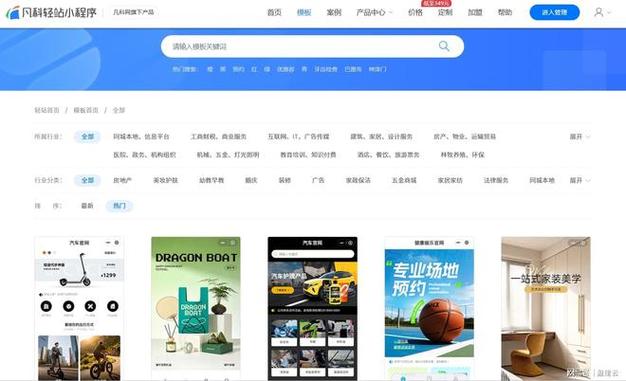Open 加盟 in the top navigation
This screenshot has width=626, height=381.
[x=475, y=12]
